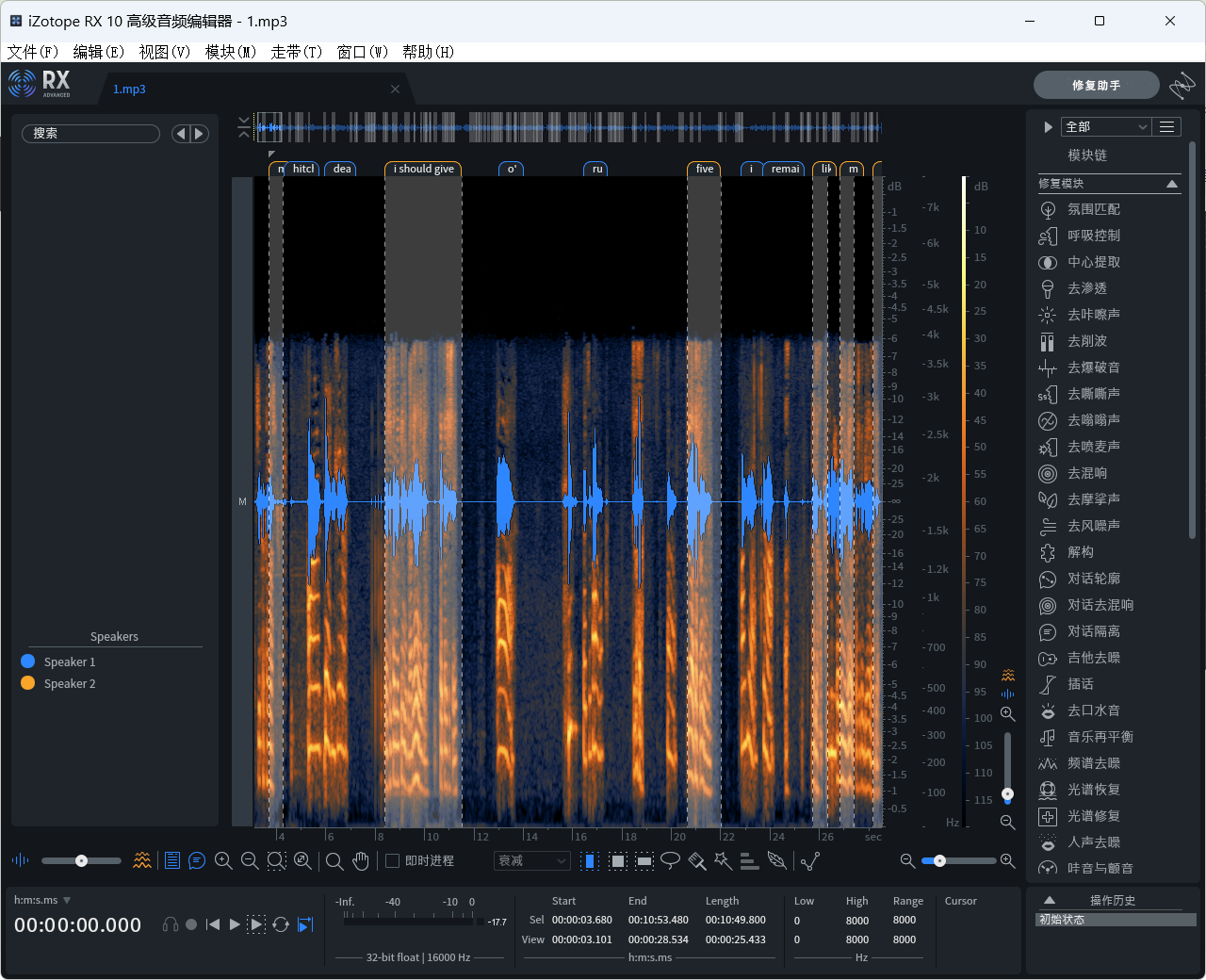Open the 对话去混响 module
The width and height of the screenshot is (1206, 980).
point(1100,605)
